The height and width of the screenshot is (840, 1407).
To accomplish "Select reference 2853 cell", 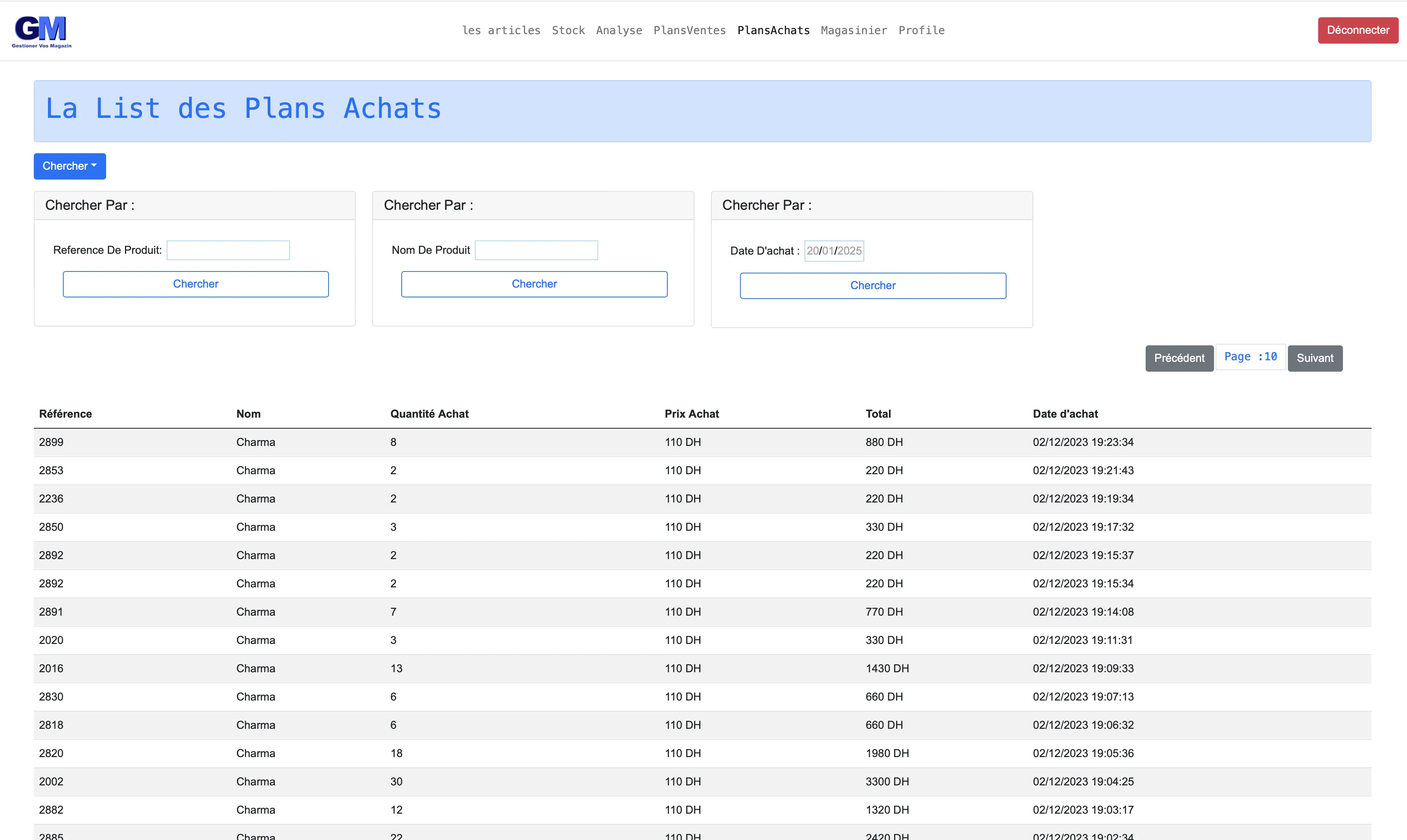I will (51, 470).
